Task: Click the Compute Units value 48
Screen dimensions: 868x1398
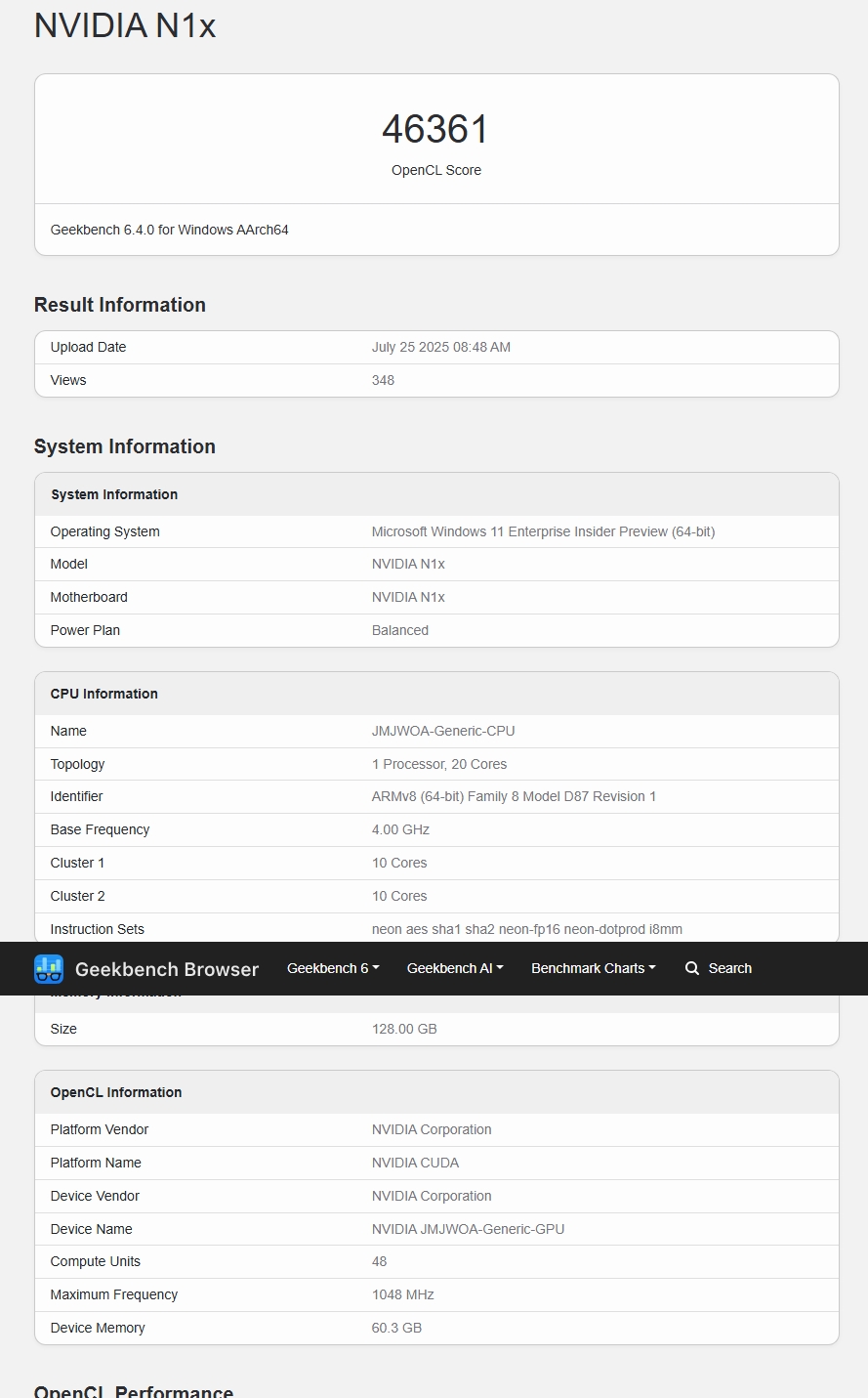Action: 379,1261
